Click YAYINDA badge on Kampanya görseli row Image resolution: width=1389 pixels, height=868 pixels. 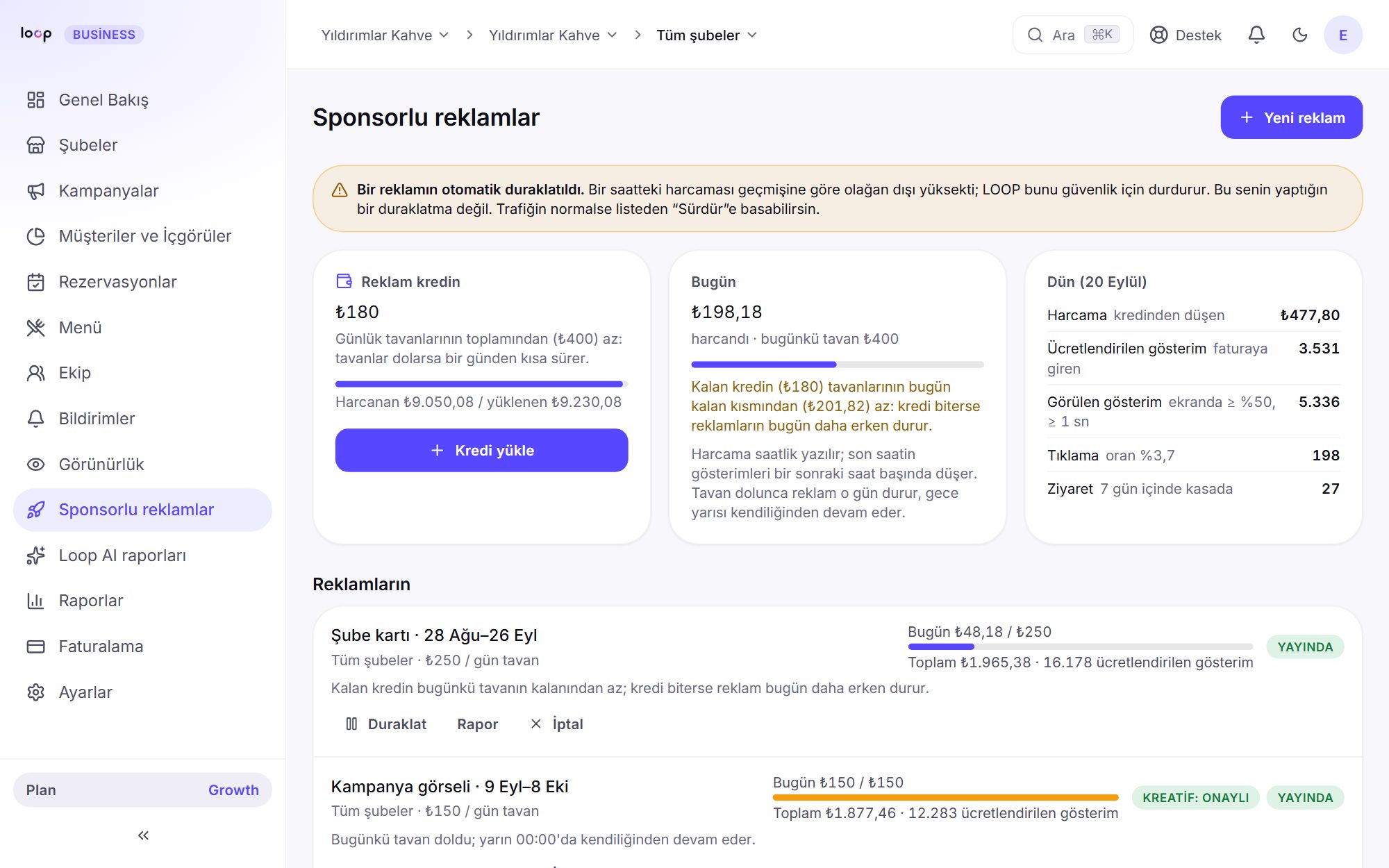[1305, 797]
